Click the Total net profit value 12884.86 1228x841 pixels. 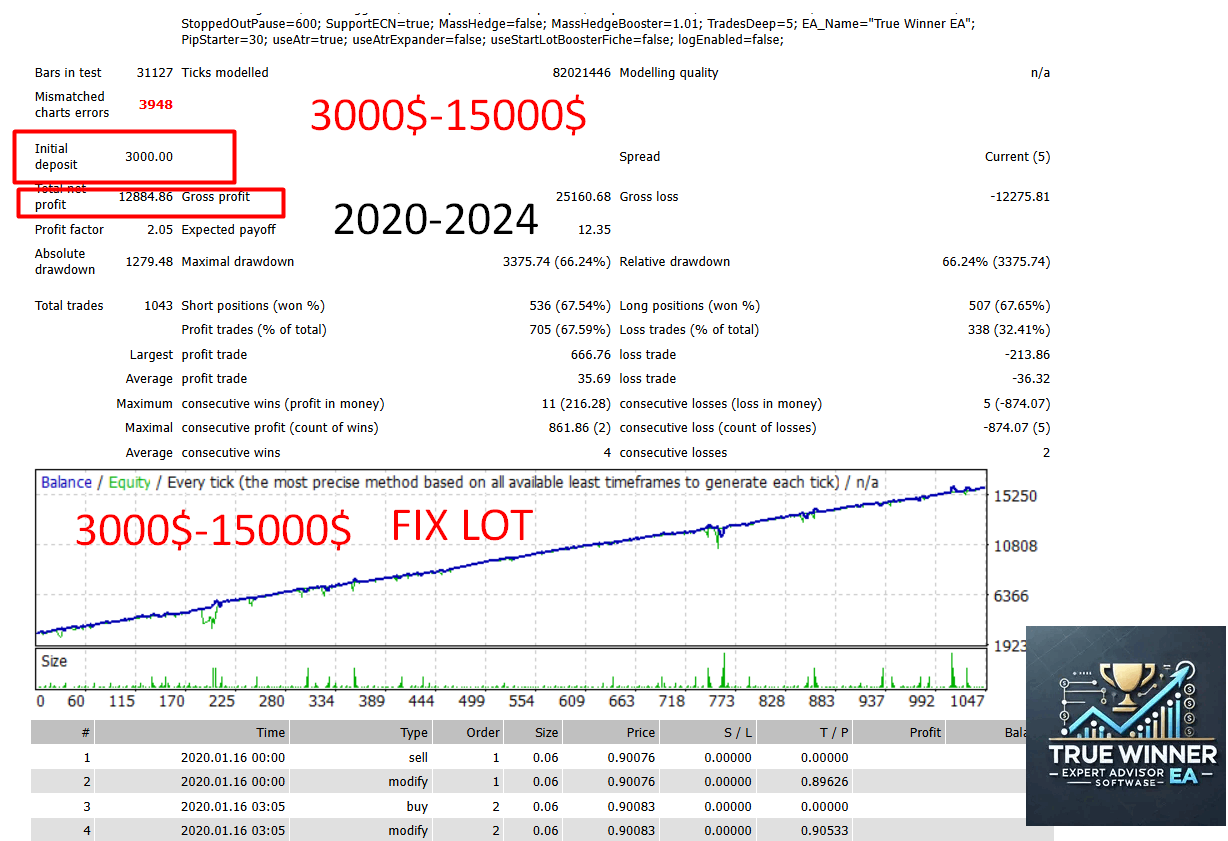point(146,197)
